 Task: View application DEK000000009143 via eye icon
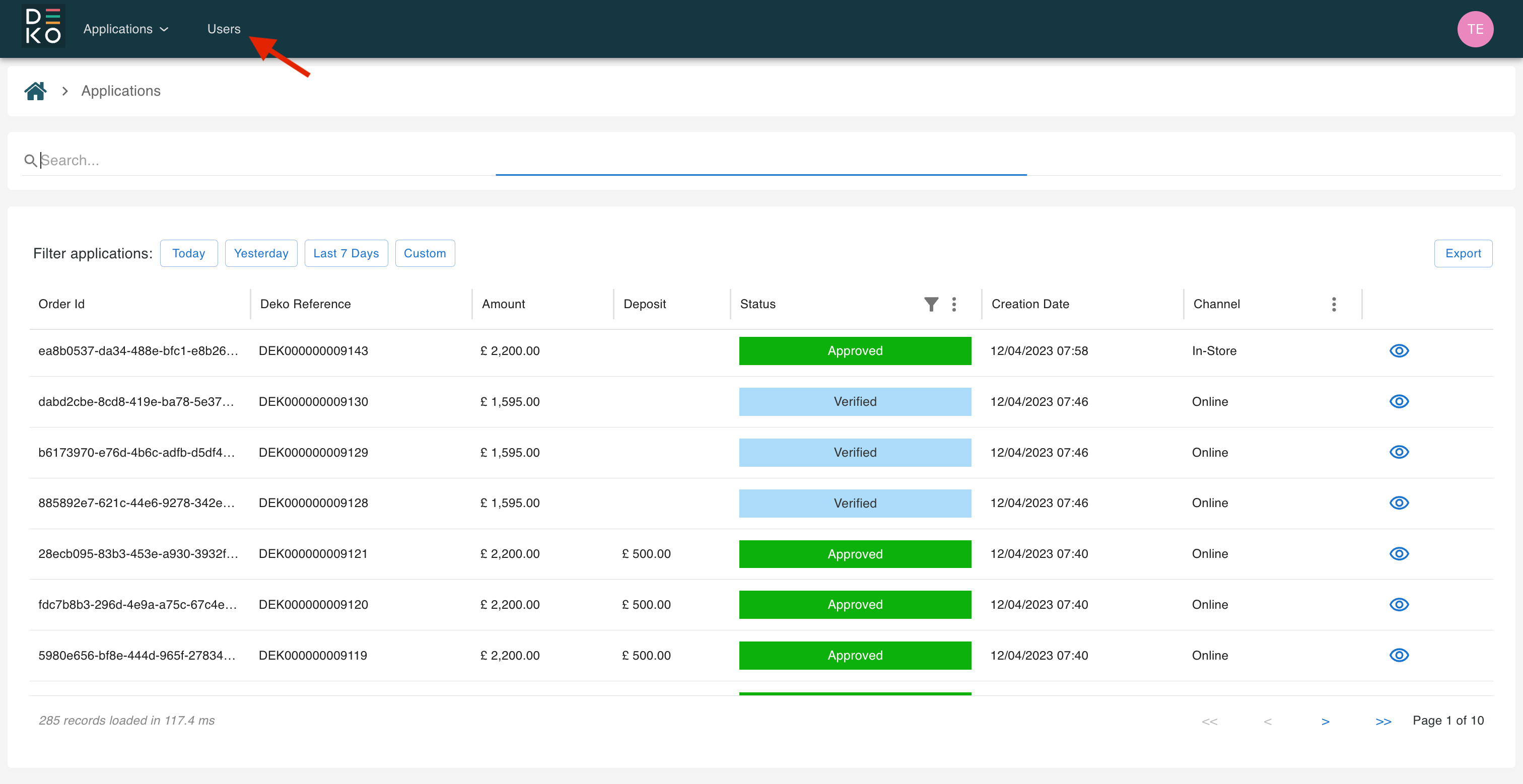pos(1398,350)
